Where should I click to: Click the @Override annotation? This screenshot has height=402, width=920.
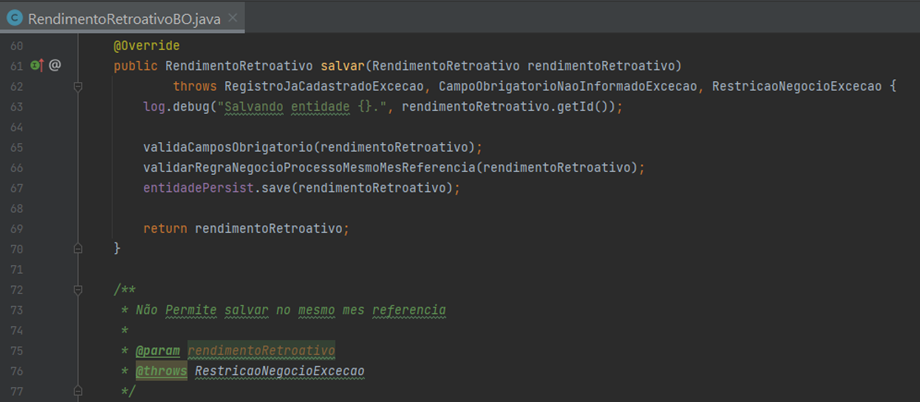tap(147, 46)
